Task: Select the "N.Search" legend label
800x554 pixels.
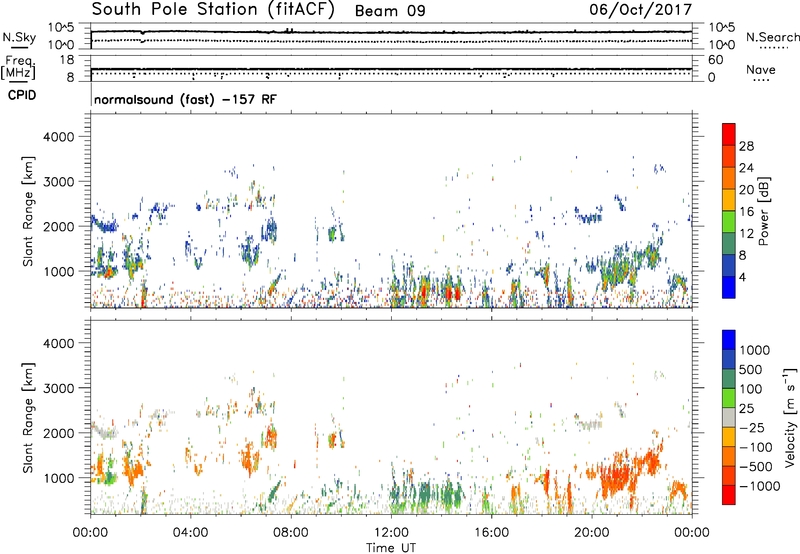Action: point(773,37)
